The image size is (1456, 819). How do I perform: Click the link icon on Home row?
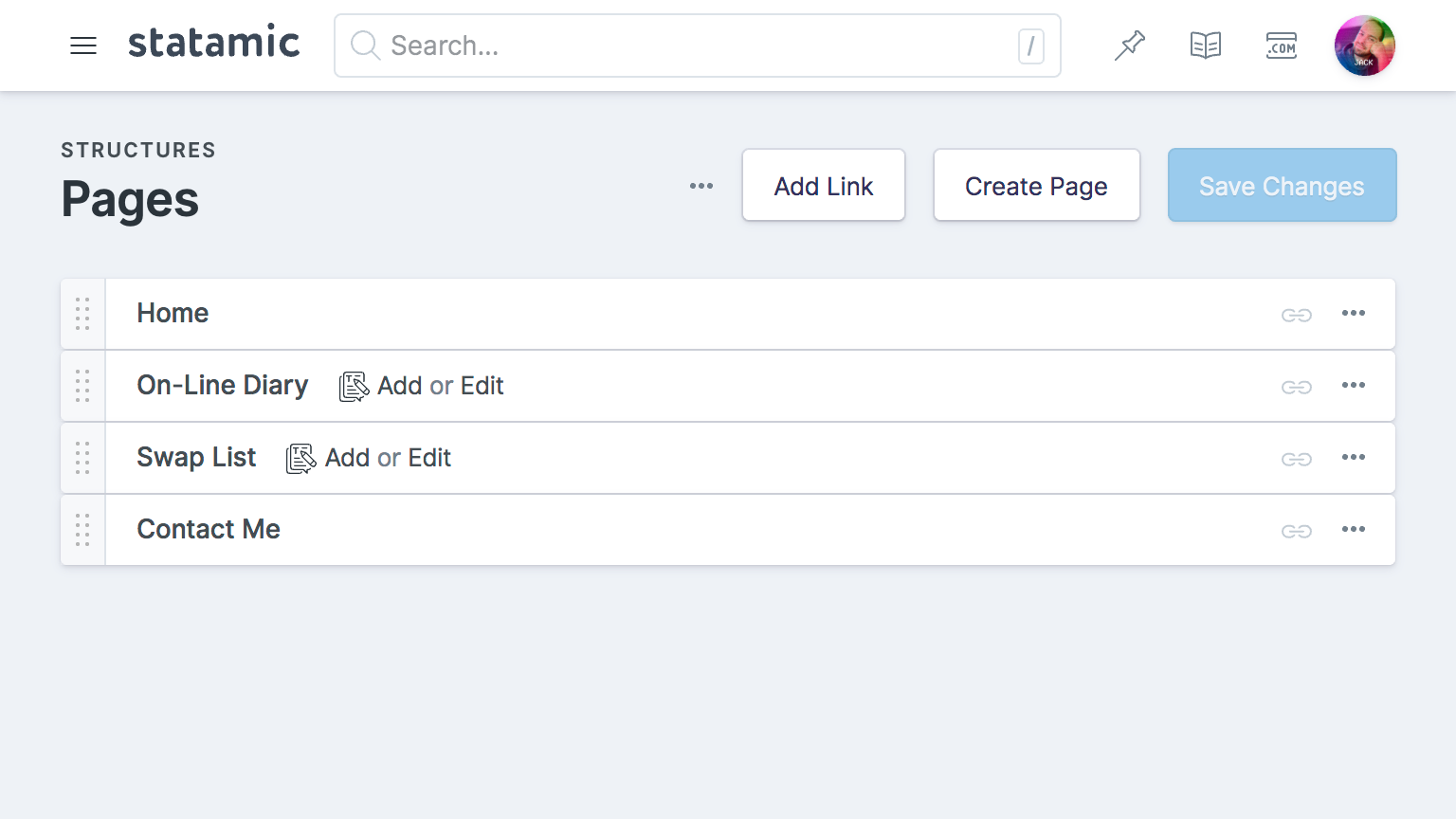(x=1296, y=315)
